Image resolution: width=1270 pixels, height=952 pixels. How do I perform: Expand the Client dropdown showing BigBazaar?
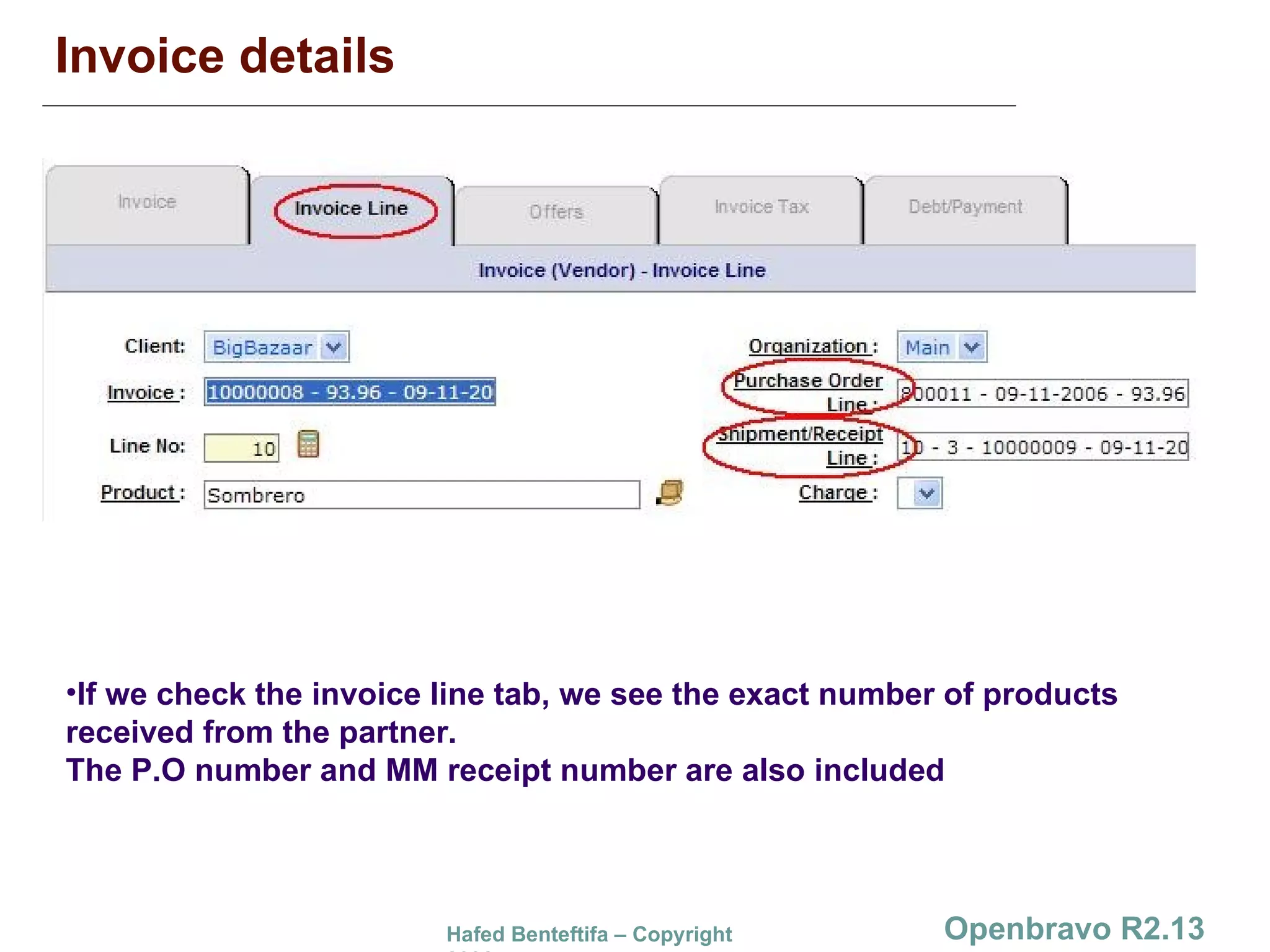[x=334, y=347]
